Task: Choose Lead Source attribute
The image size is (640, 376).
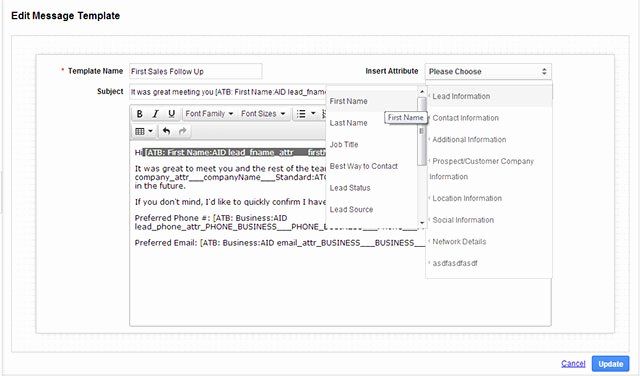Action: pos(372,209)
